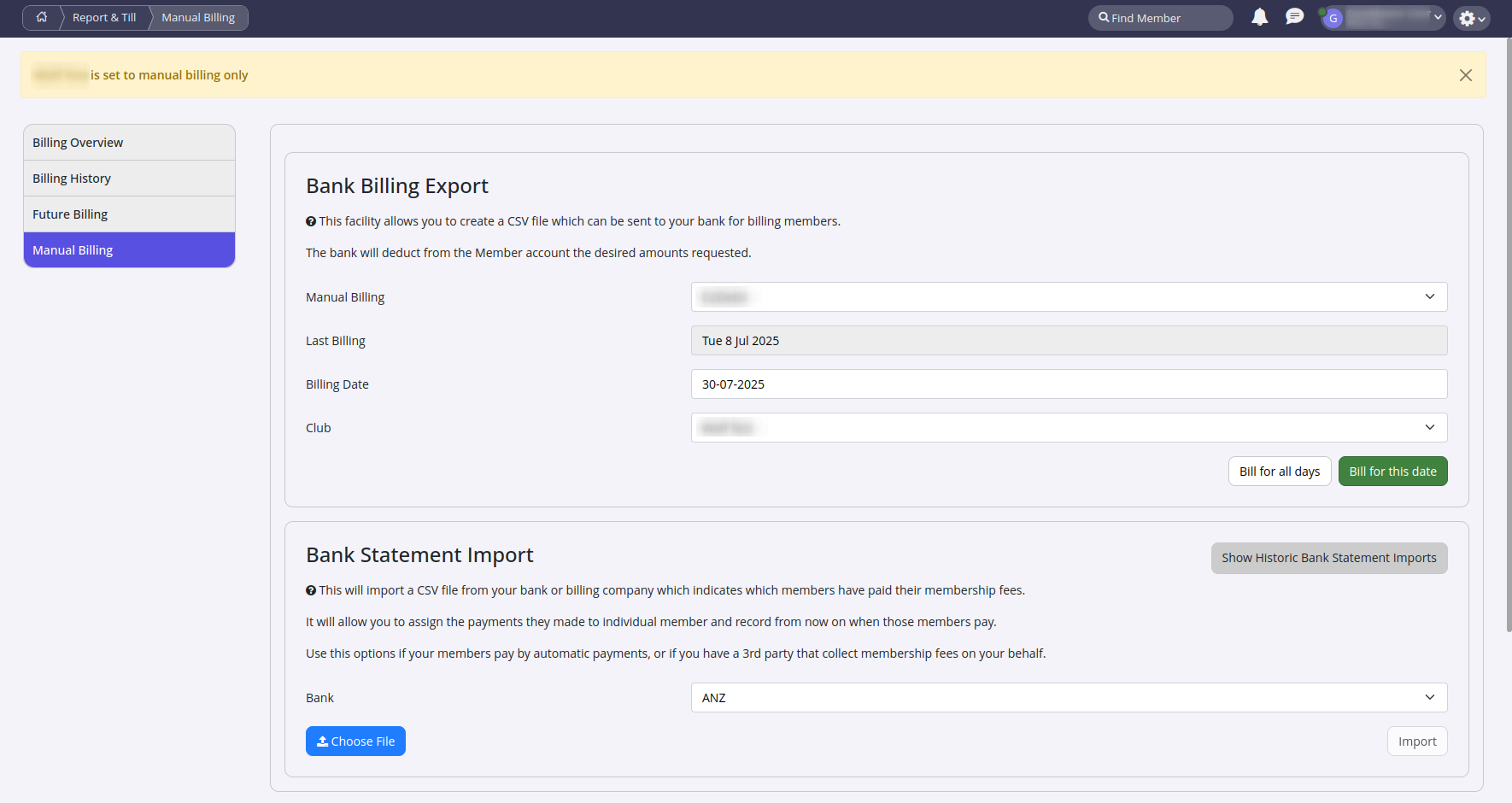1512x803 pixels.
Task: Click the home icon in breadcrumb
Action: click(41, 17)
